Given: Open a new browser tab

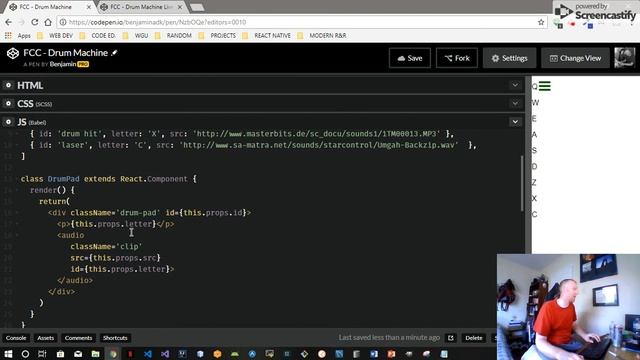Looking at the screenshot, I should [x=197, y=7].
